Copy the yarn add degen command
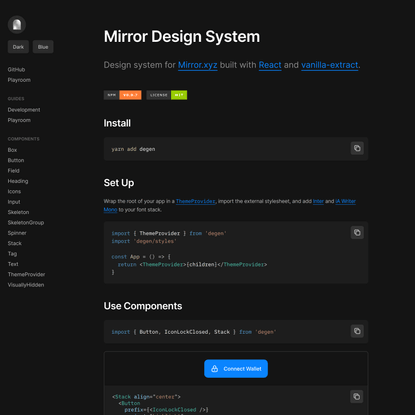Viewport: 415px width, 415px height. (357, 148)
